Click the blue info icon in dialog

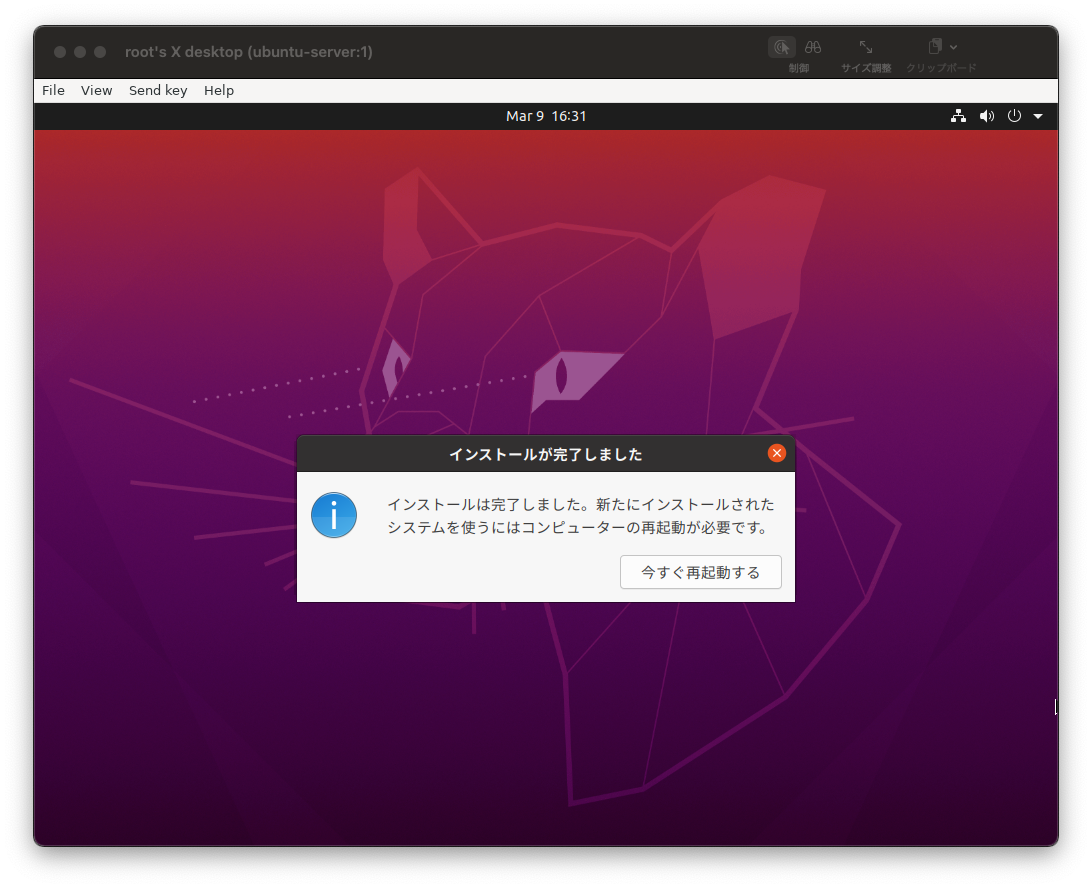334,515
